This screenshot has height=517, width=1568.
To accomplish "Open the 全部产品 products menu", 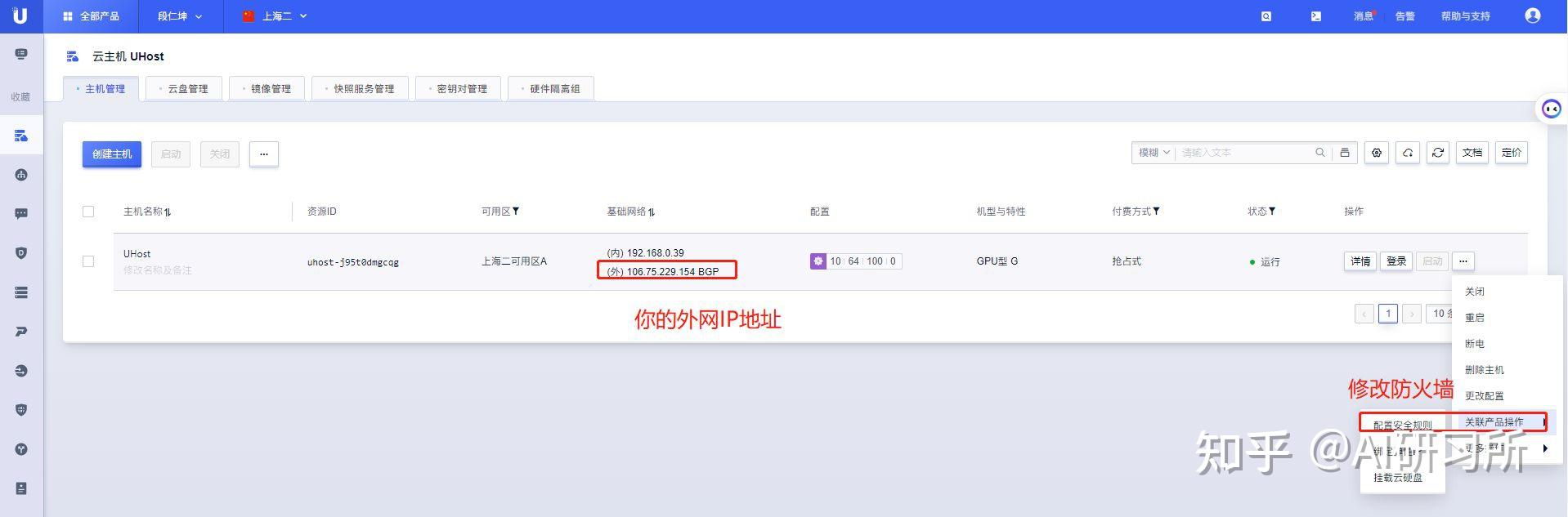I will [91, 16].
